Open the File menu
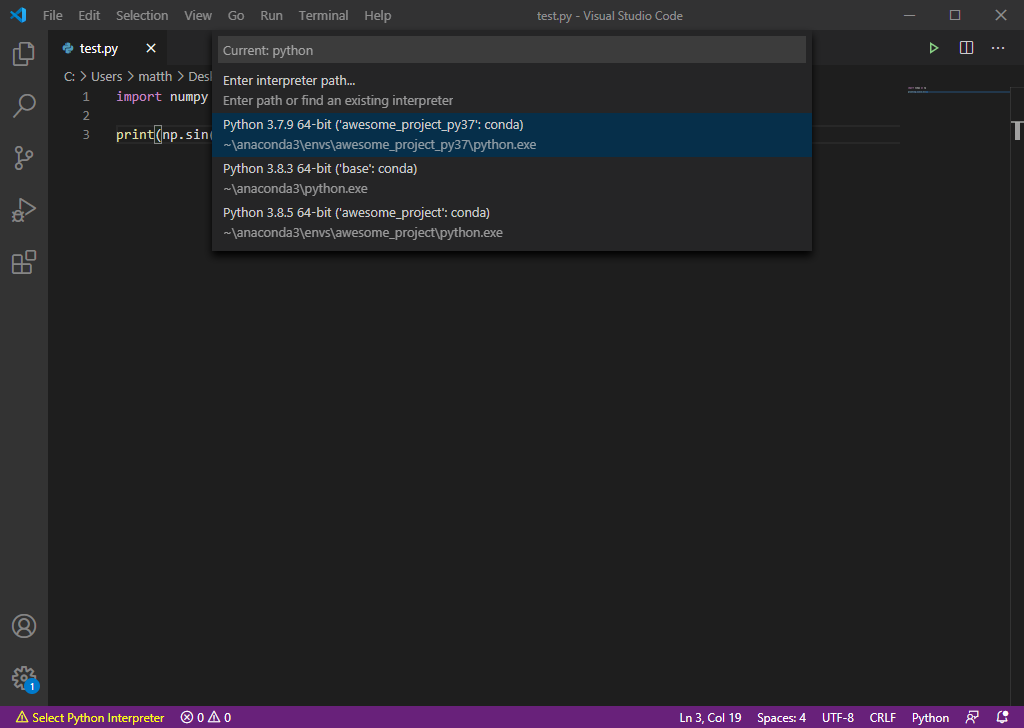 point(53,15)
